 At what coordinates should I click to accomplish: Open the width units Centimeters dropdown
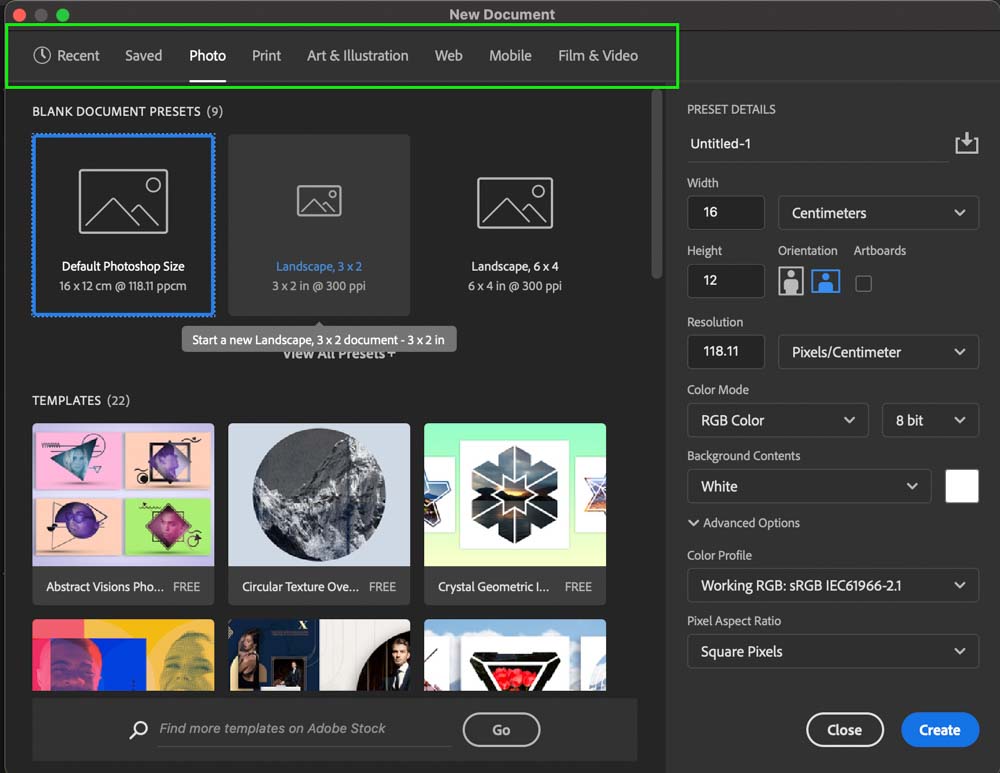coord(878,213)
